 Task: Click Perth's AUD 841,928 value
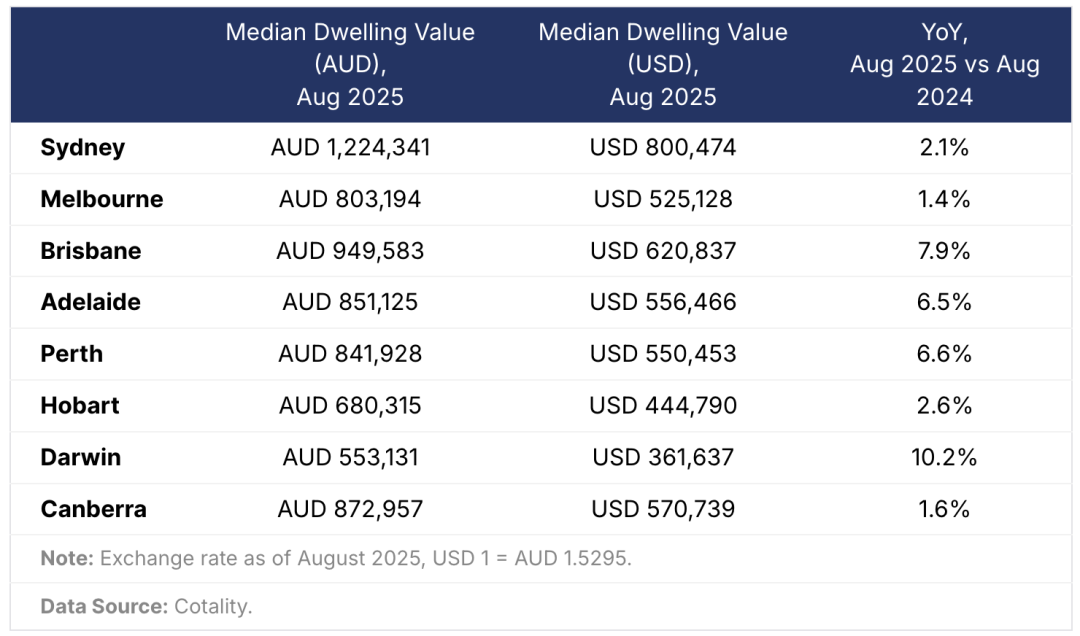point(350,354)
